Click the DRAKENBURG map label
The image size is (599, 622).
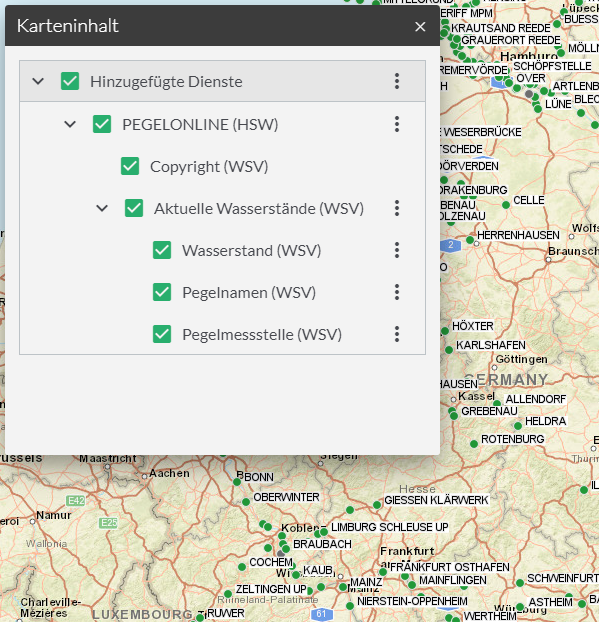click(474, 190)
